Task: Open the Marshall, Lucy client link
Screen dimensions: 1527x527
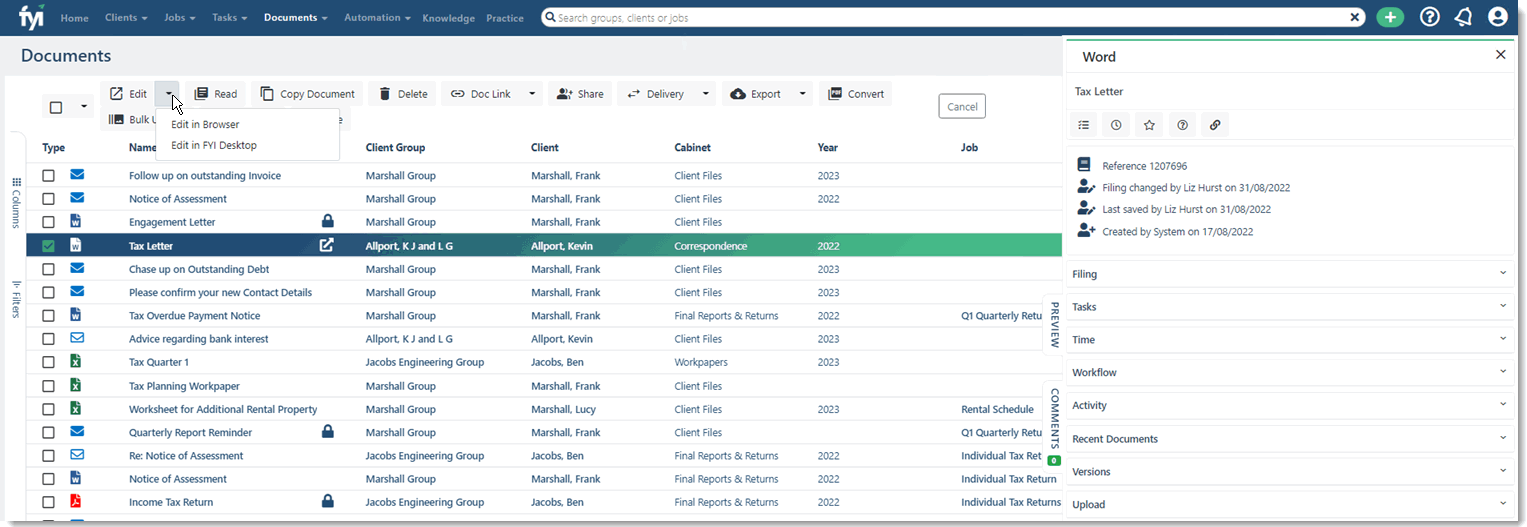Action: click(x=564, y=409)
